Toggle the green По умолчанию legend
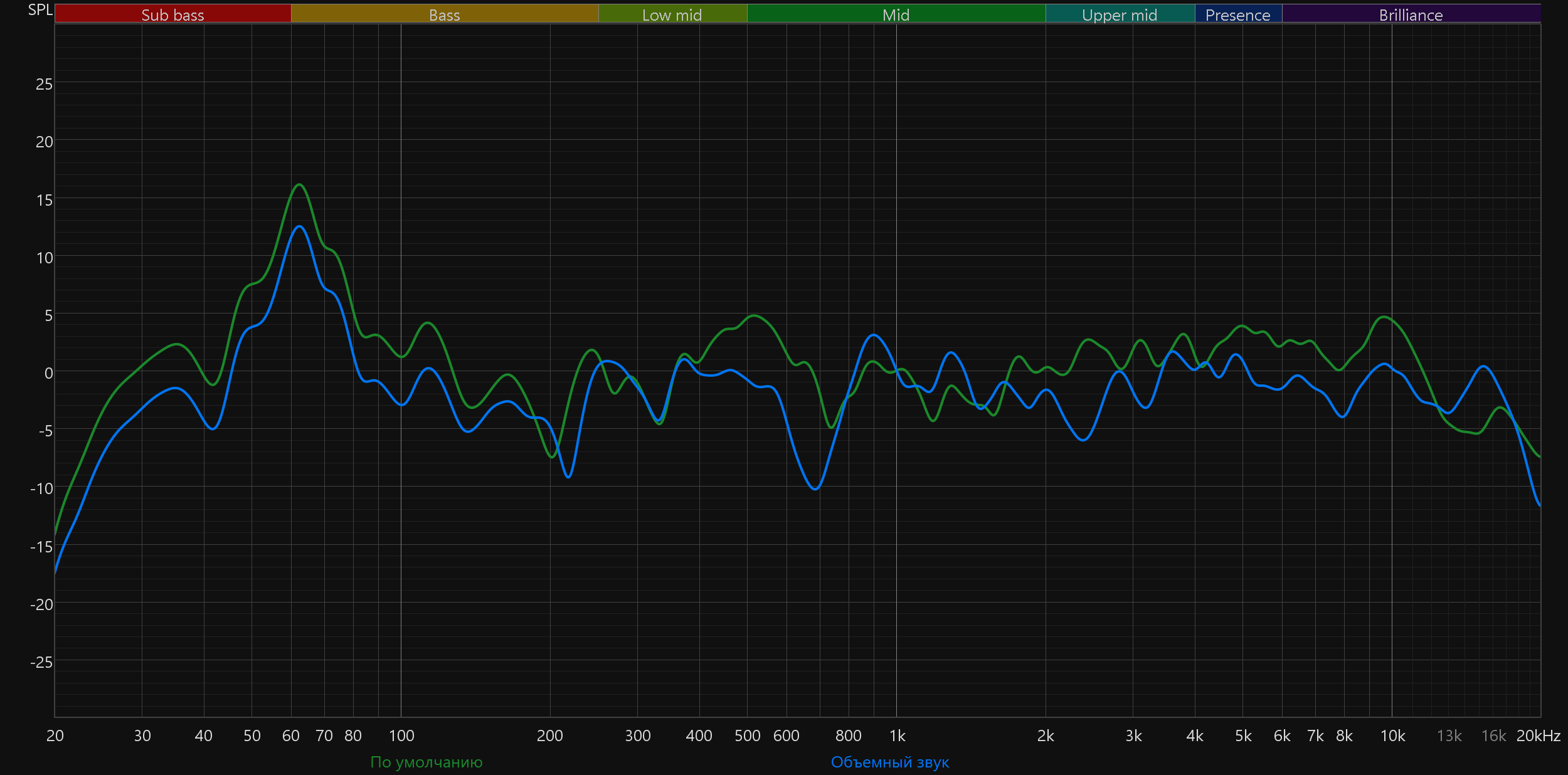Screen dimensions: 1568x775 coord(426,762)
